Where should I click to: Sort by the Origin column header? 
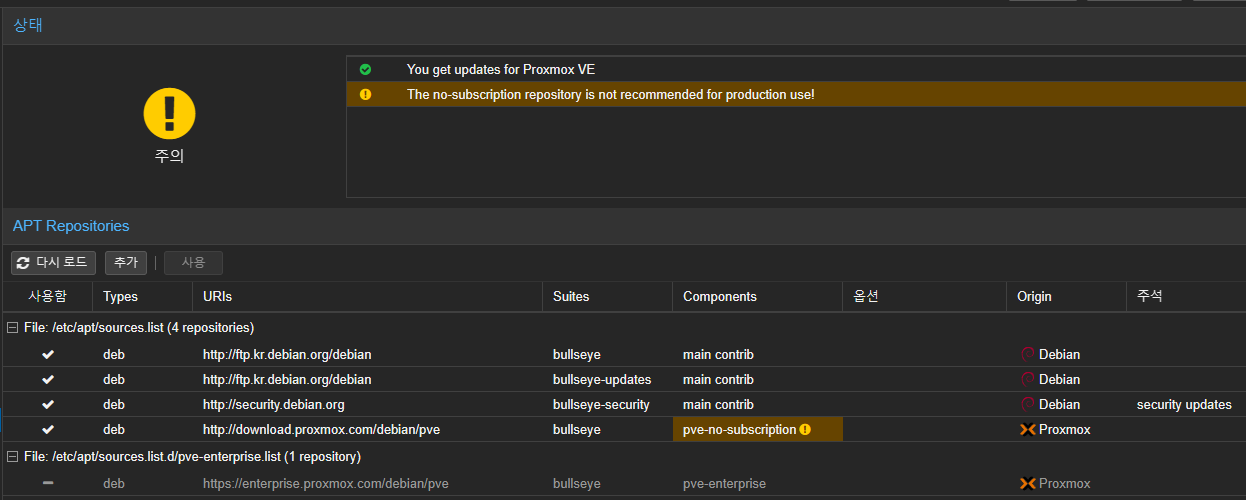[x=1066, y=297]
